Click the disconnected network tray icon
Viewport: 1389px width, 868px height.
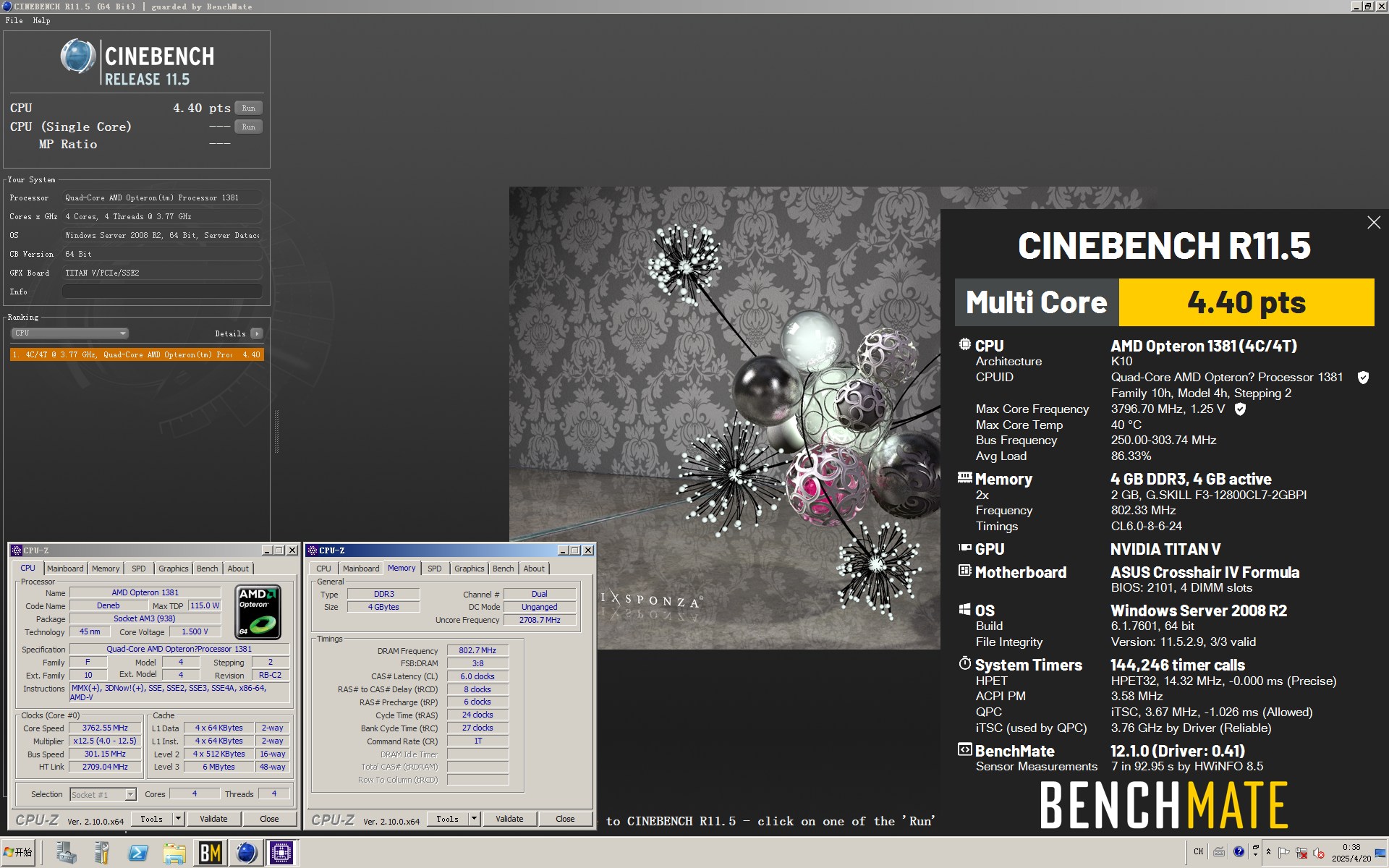click(1301, 852)
